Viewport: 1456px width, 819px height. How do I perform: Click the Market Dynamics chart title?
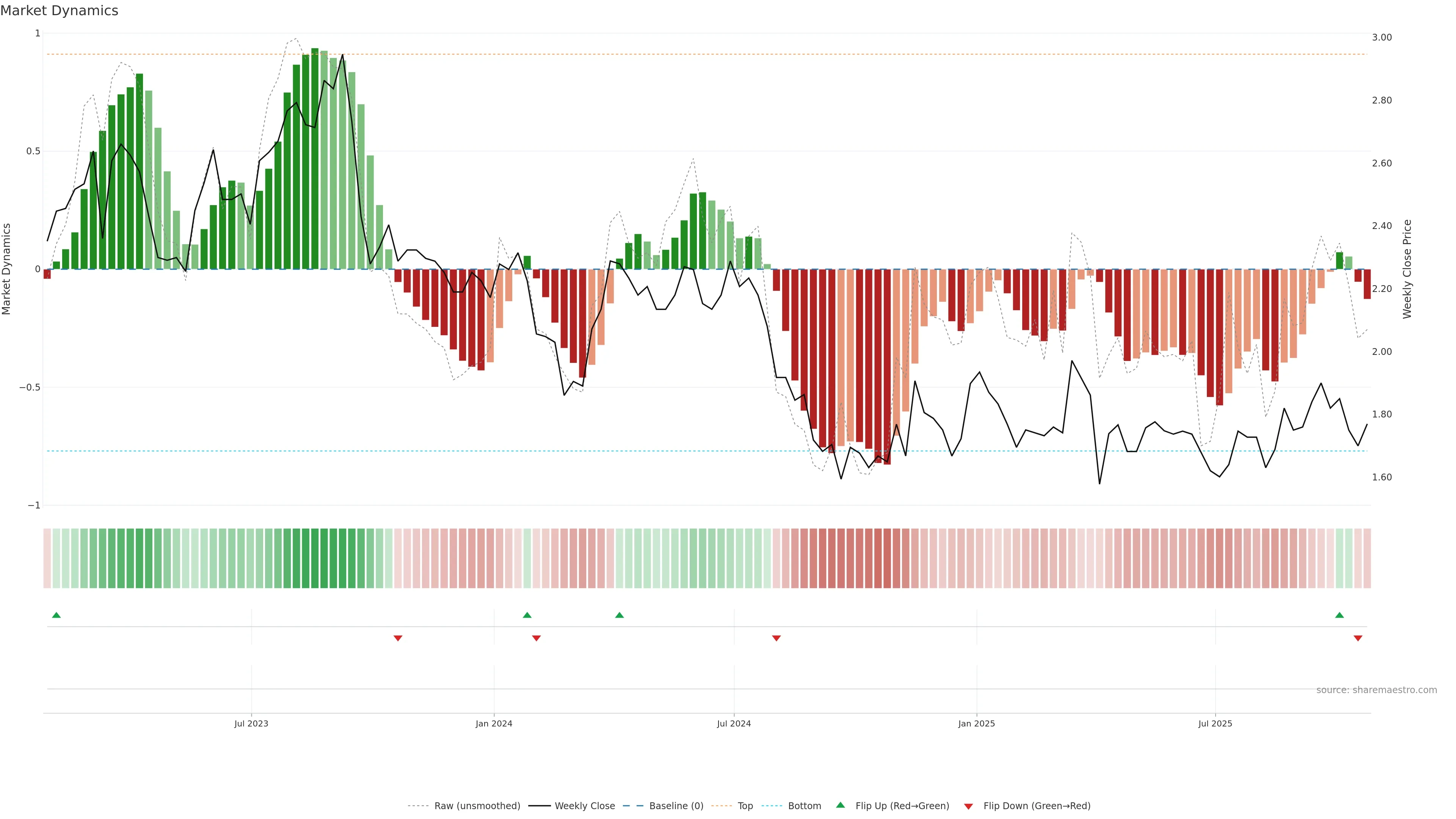click(x=60, y=11)
